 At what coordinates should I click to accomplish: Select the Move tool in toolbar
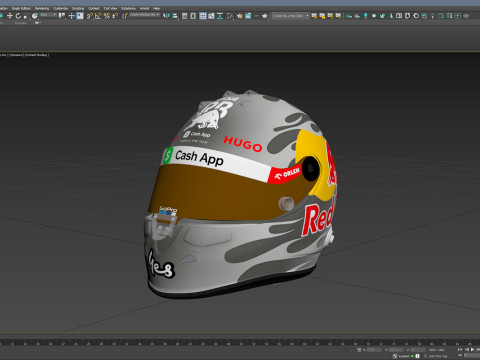[10, 16]
